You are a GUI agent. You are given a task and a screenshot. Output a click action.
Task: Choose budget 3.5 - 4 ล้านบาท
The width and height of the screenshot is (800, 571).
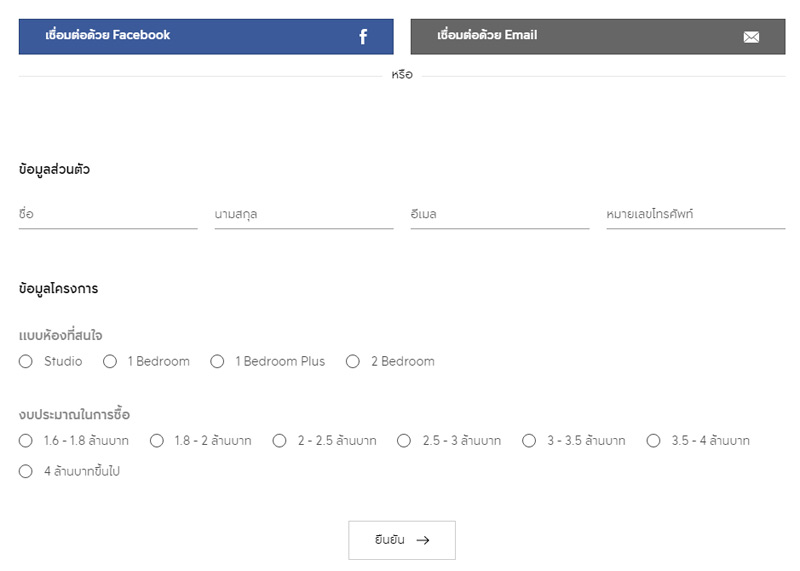pos(654,441)
